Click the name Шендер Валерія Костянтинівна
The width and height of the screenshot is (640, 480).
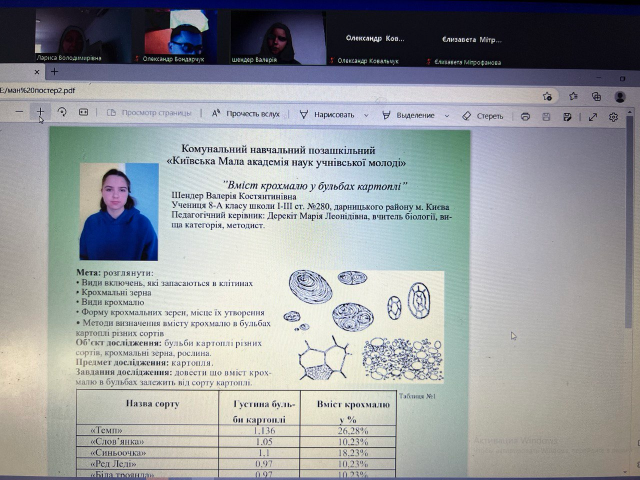click(x=234, y=196)
